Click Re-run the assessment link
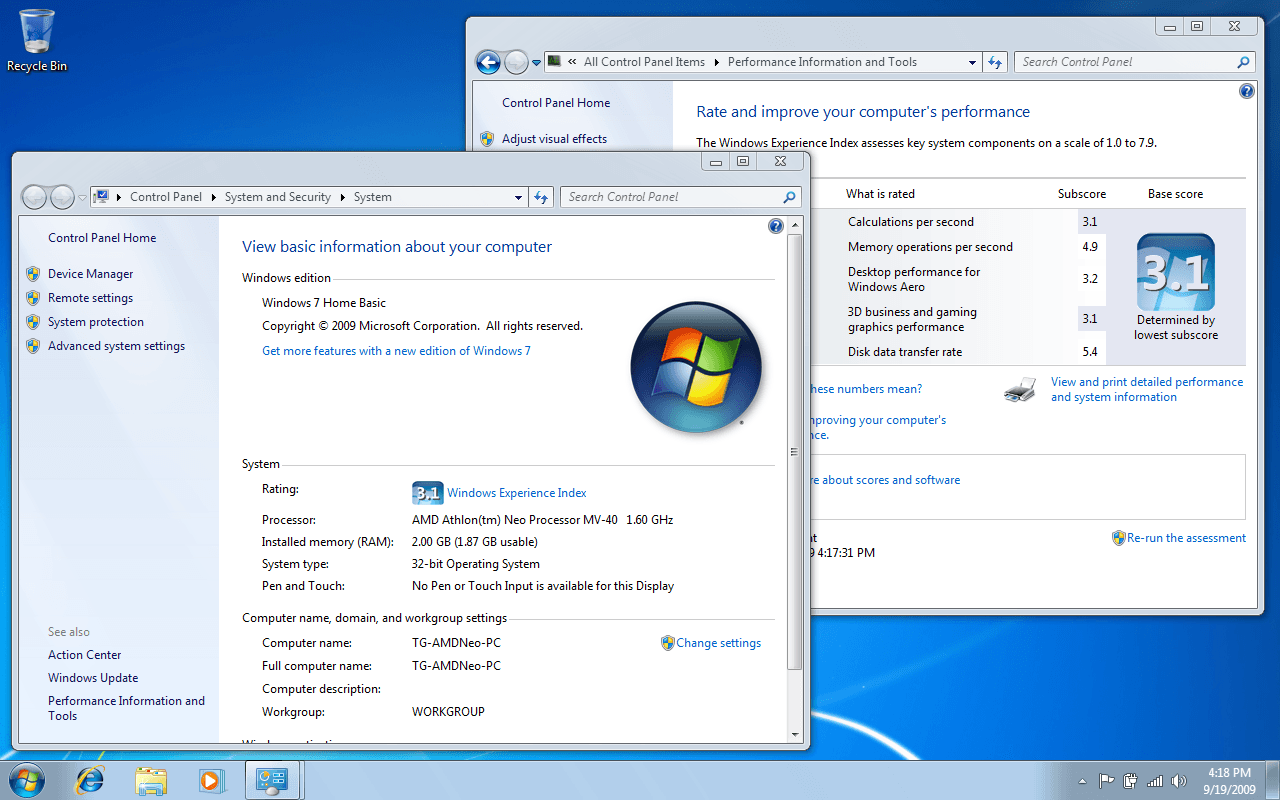 1186,538
